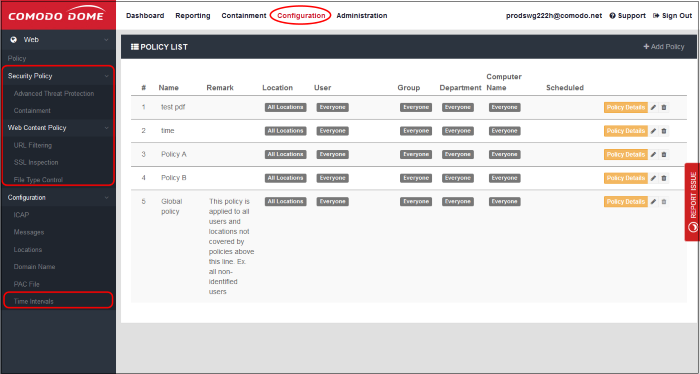
Task: Click the Support help icon link
Action: (x=628, y=16)
